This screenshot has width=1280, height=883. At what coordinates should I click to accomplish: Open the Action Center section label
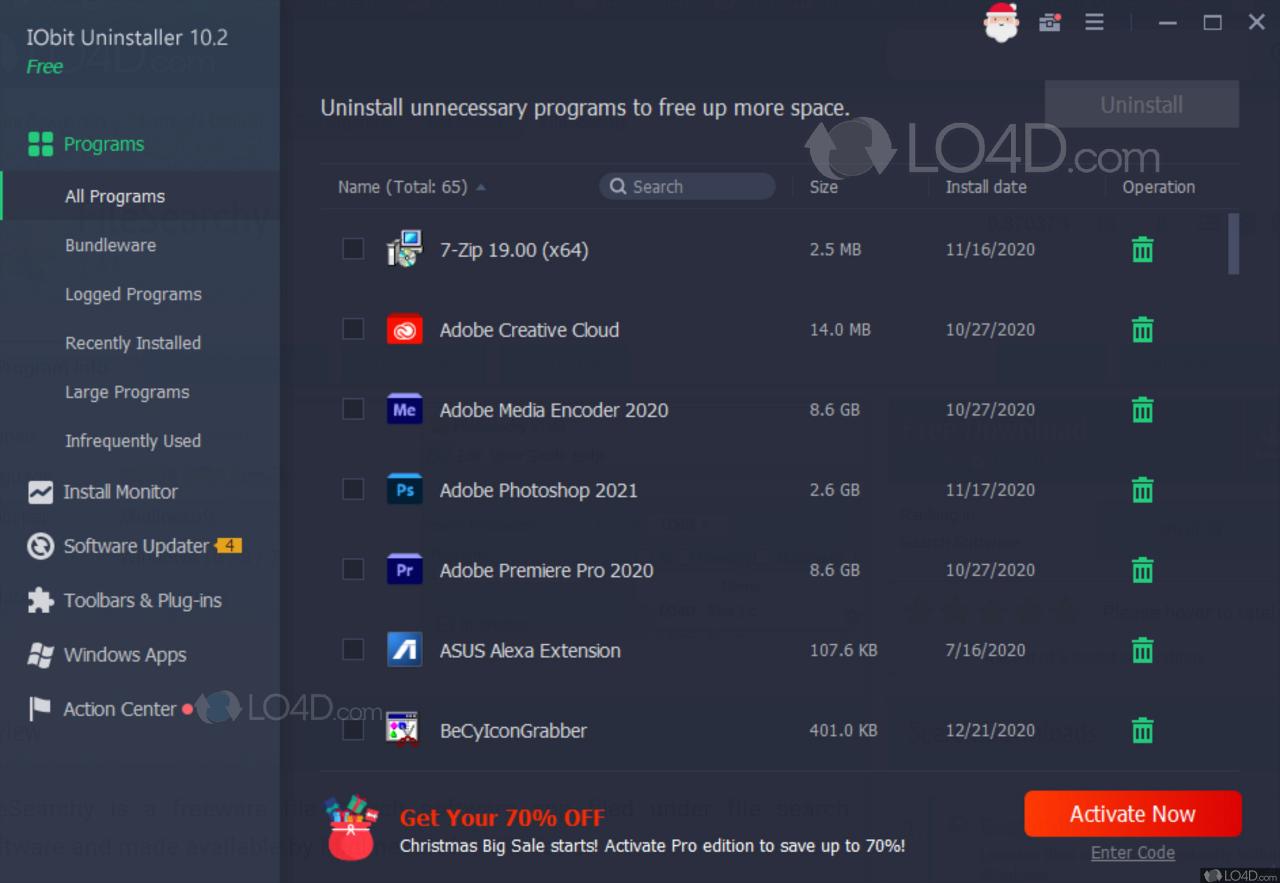click(x=120, y=709)
